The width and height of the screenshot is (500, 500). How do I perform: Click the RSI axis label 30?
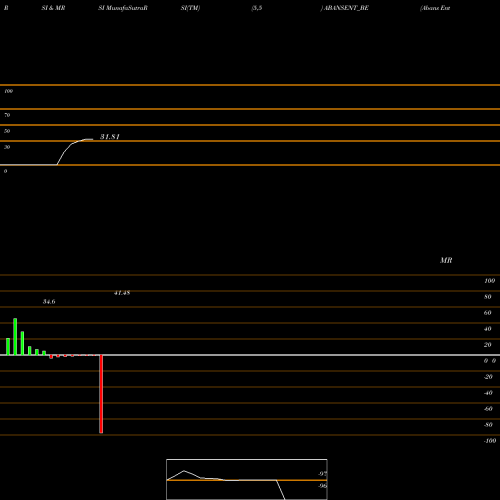(7, 147)
